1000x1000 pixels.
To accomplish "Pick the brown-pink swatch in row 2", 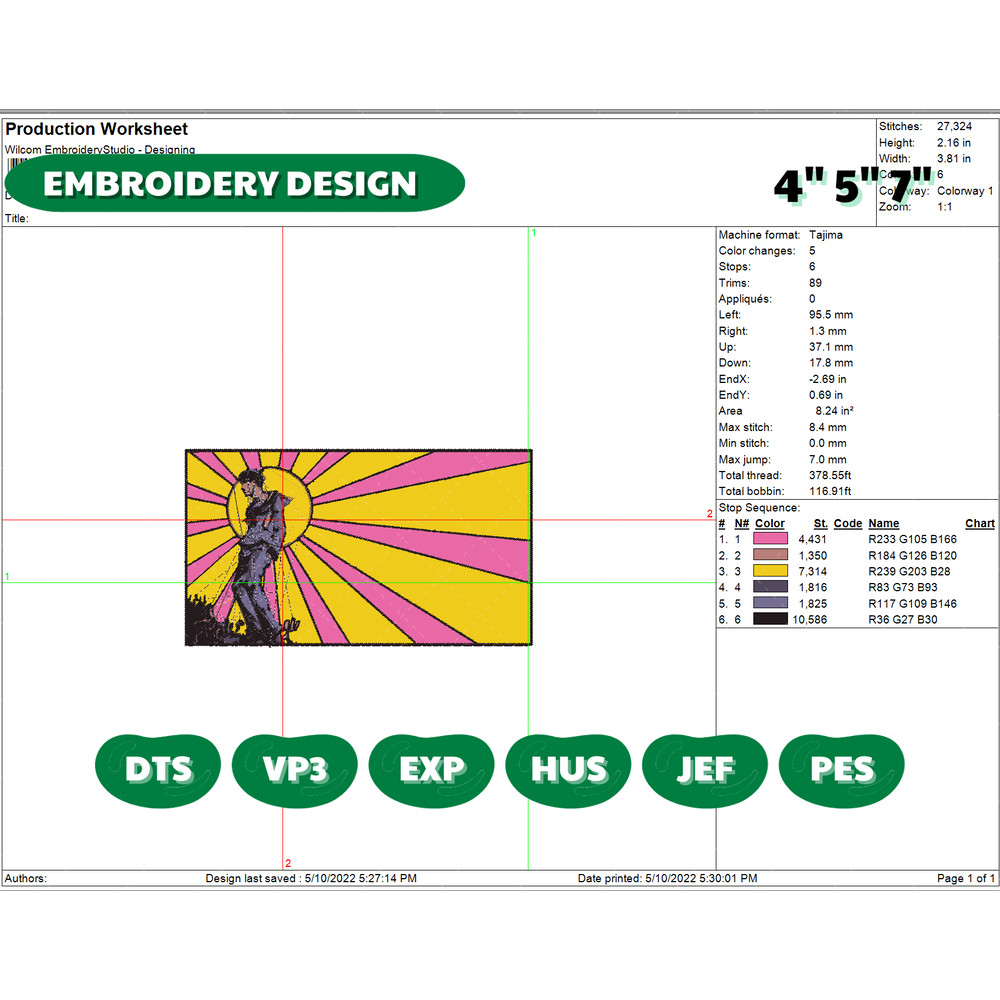I will (770, 555).
